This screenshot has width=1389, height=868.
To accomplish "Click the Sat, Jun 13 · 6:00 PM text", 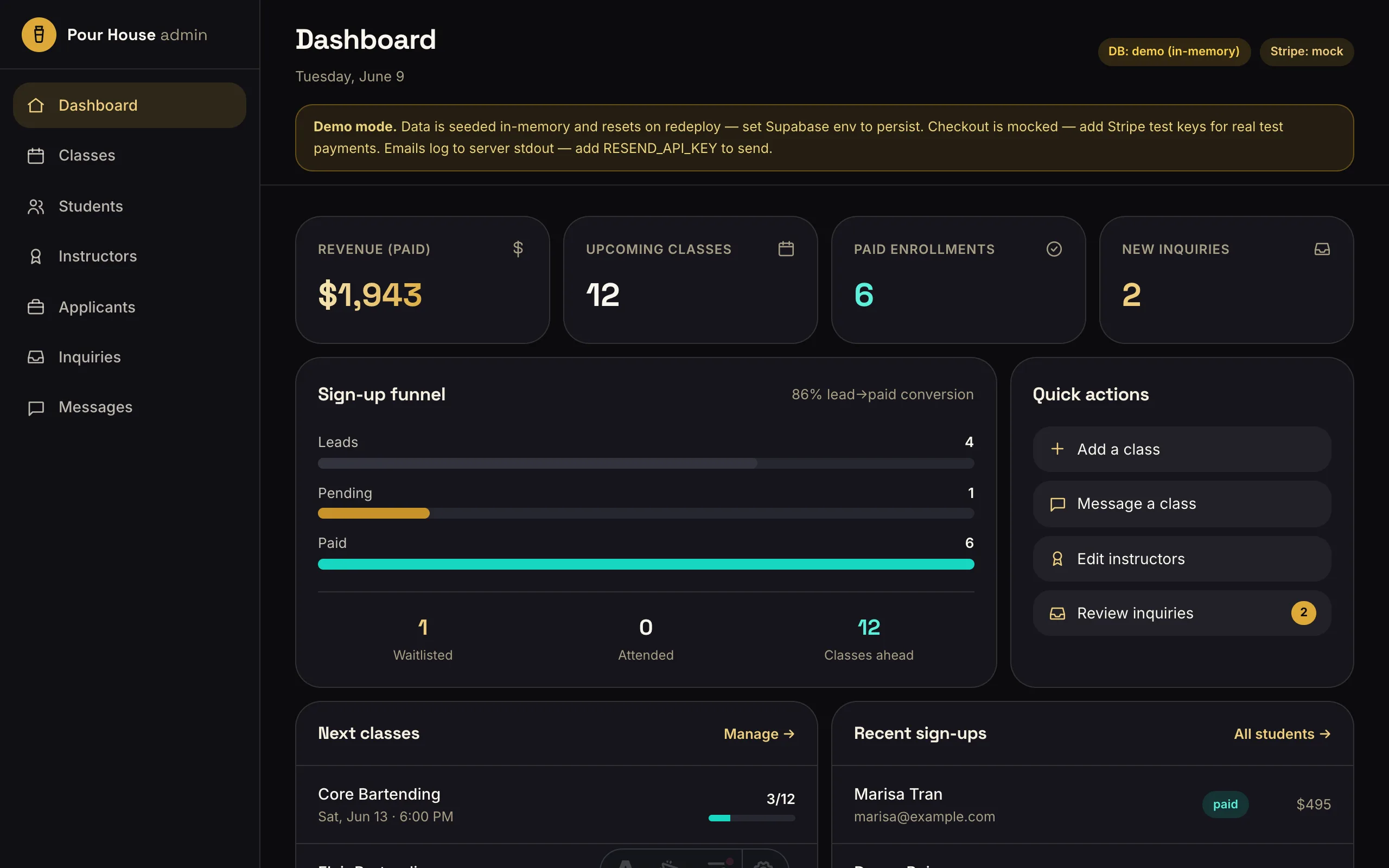I will tap(386, 816).
